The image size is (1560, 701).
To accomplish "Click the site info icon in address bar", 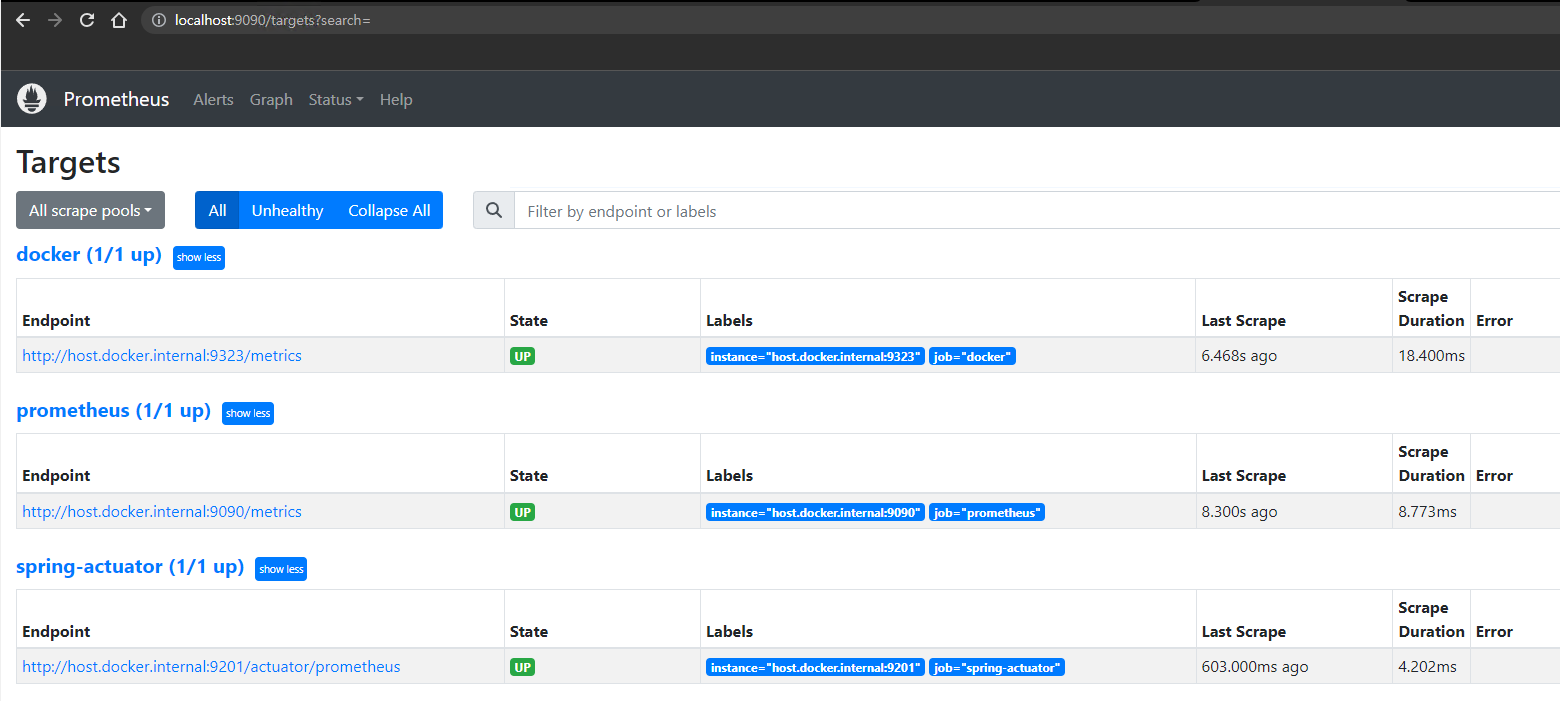I will (158, 20).
